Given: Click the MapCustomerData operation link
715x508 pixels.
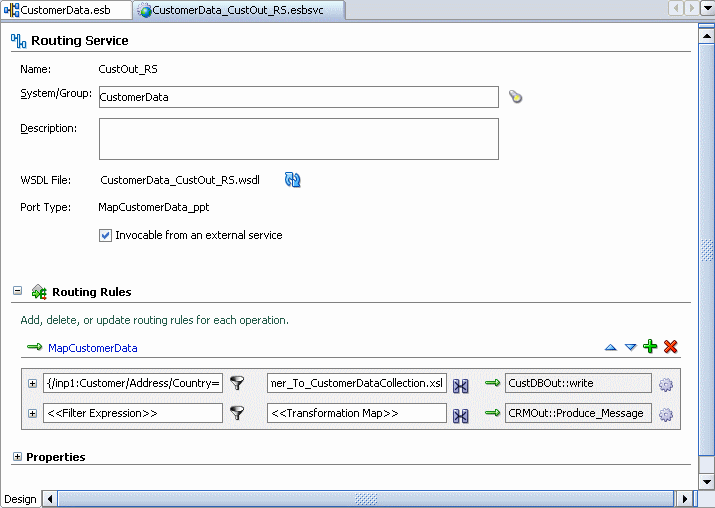Looking at the screenshot, I should [93, 348].
